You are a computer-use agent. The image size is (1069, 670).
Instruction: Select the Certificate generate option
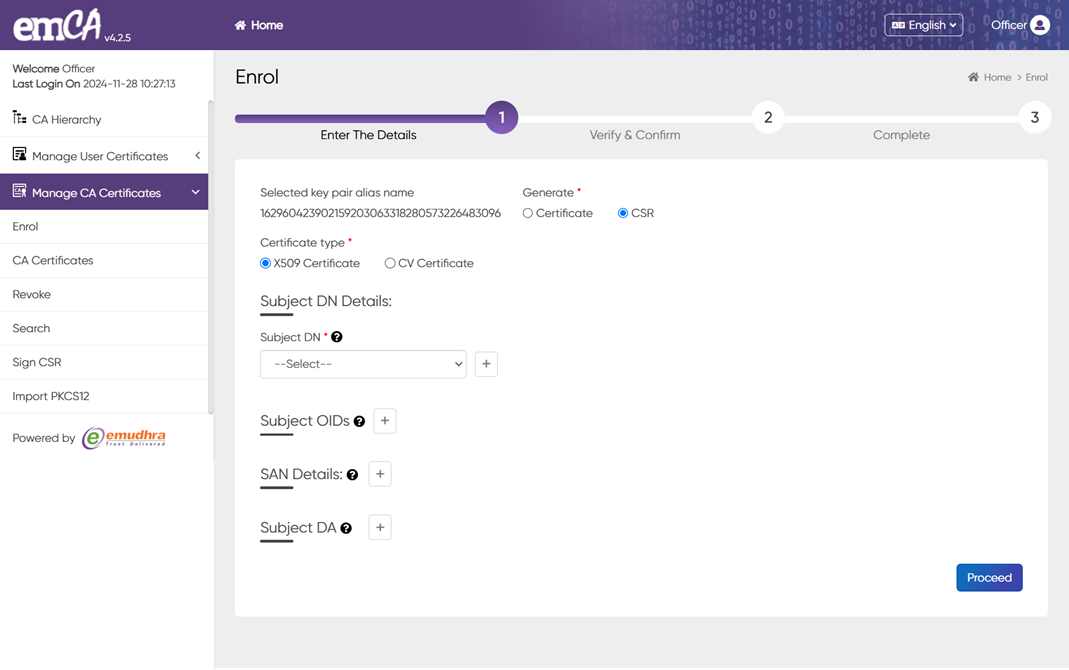coord(528,213)
